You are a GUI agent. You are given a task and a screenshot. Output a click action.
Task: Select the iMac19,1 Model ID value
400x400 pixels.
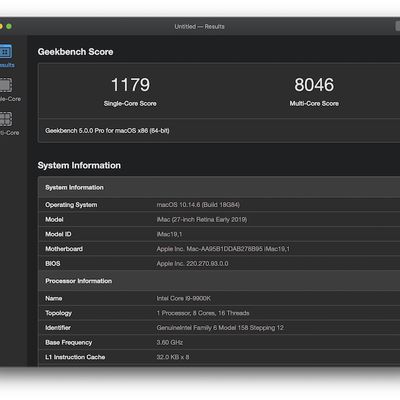tap(169, 234)
